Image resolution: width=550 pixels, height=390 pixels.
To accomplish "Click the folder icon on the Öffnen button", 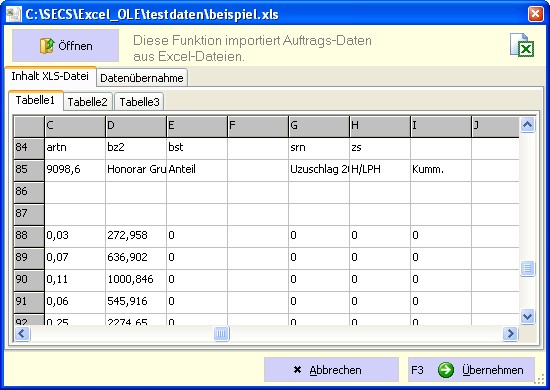I will [47, 46].
